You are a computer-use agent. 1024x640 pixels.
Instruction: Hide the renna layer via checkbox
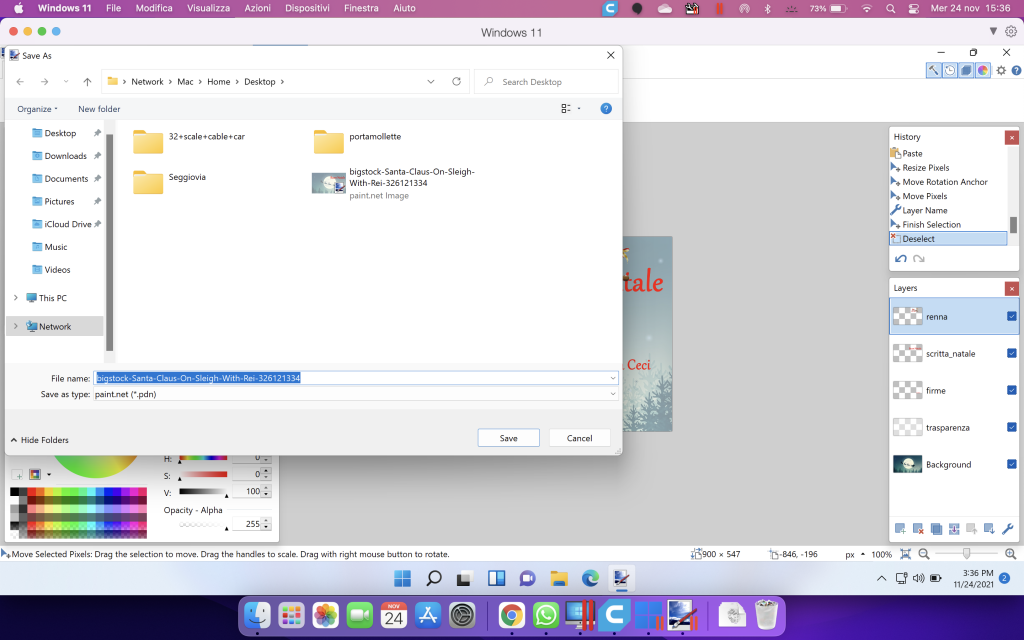click(x=1011, y=316)
